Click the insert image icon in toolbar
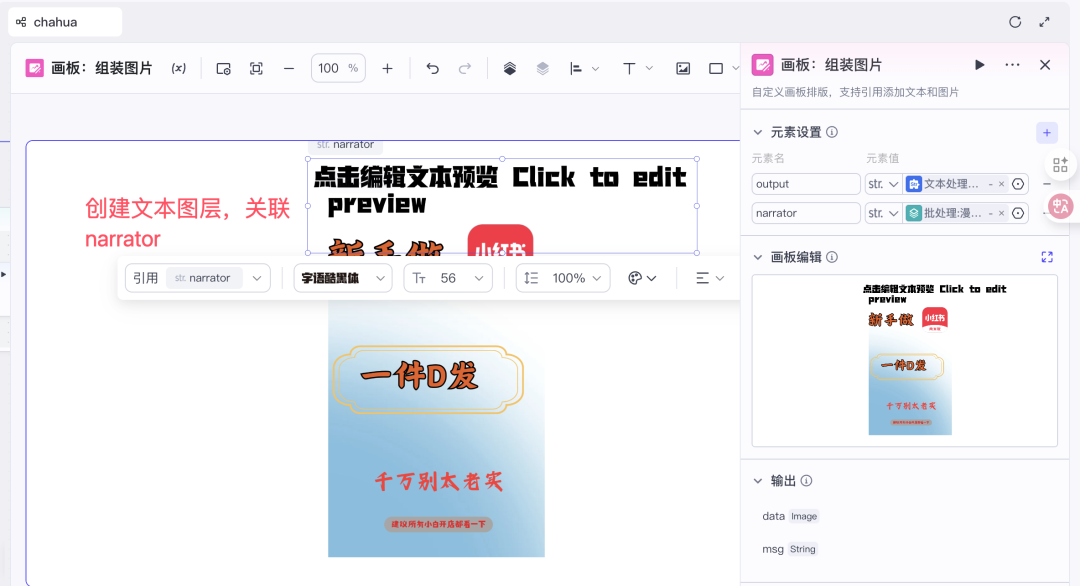This screenshot has width=1080, height=586. (683, 68)
